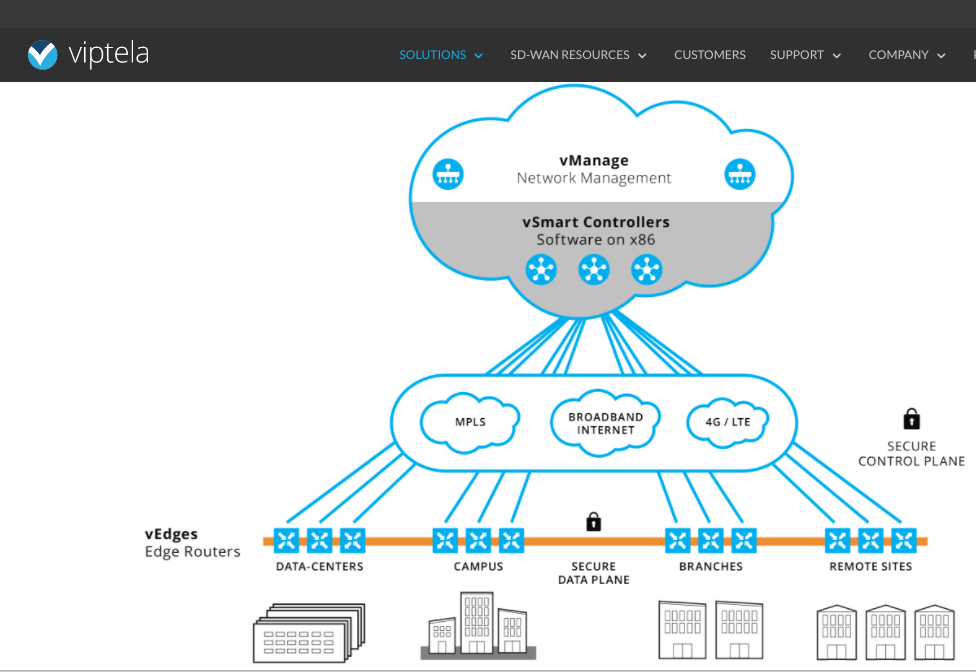Viewport: 976px width, 672px height.
Task: Click the viptela wordmark text link
Action: (x=108, y=54)
